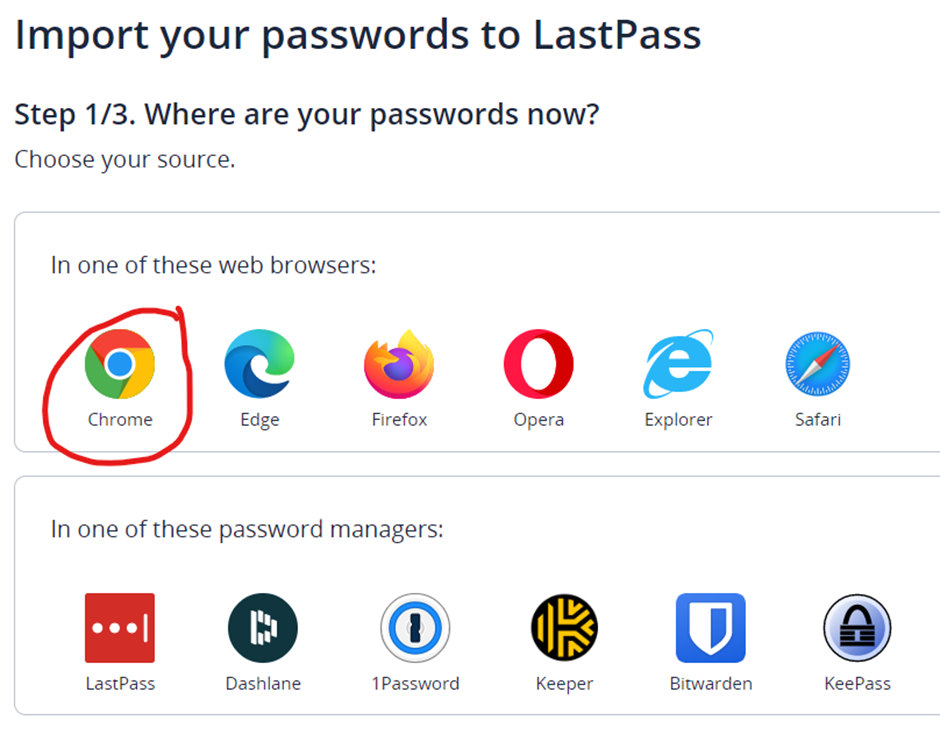940x735 pixels.
Task: Click the 1Password text label
Action: coord(415,683)
